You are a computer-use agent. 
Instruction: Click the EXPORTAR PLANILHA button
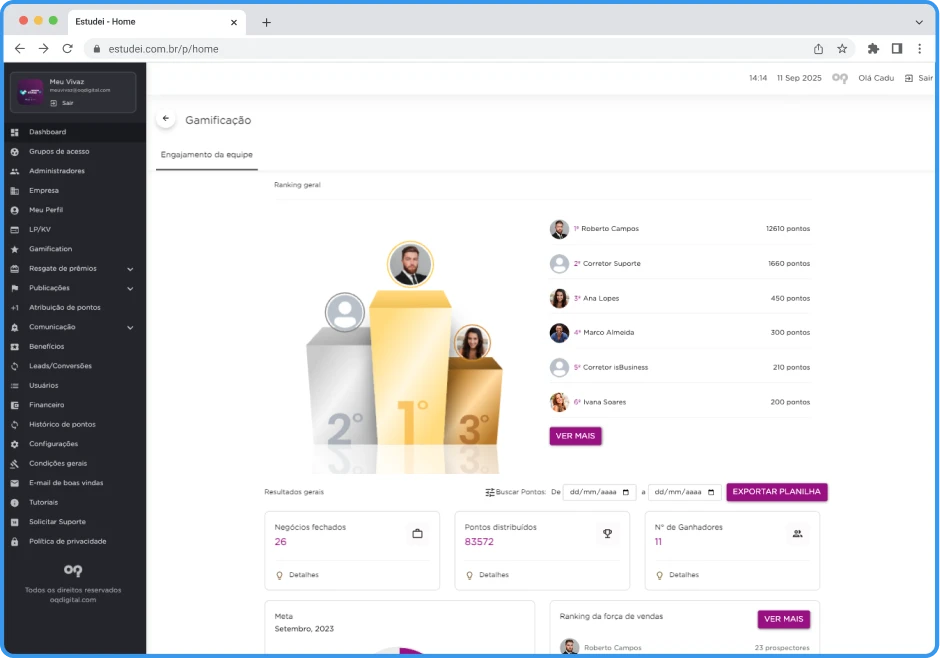pyautogui.click(x=776, y=492)
